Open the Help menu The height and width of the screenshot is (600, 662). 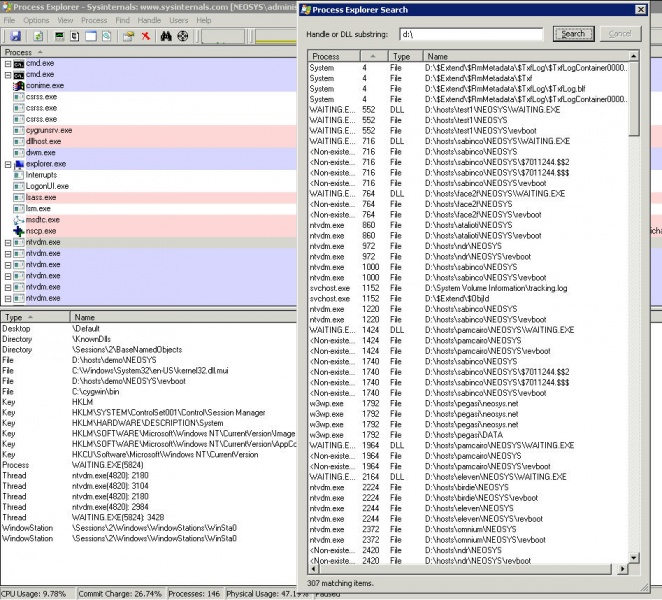point(203,20)
